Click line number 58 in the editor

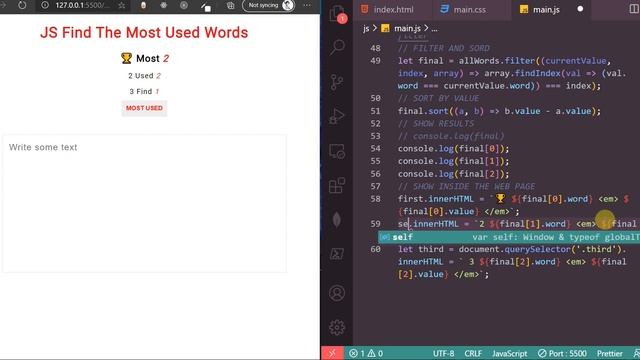click(375, 199)
